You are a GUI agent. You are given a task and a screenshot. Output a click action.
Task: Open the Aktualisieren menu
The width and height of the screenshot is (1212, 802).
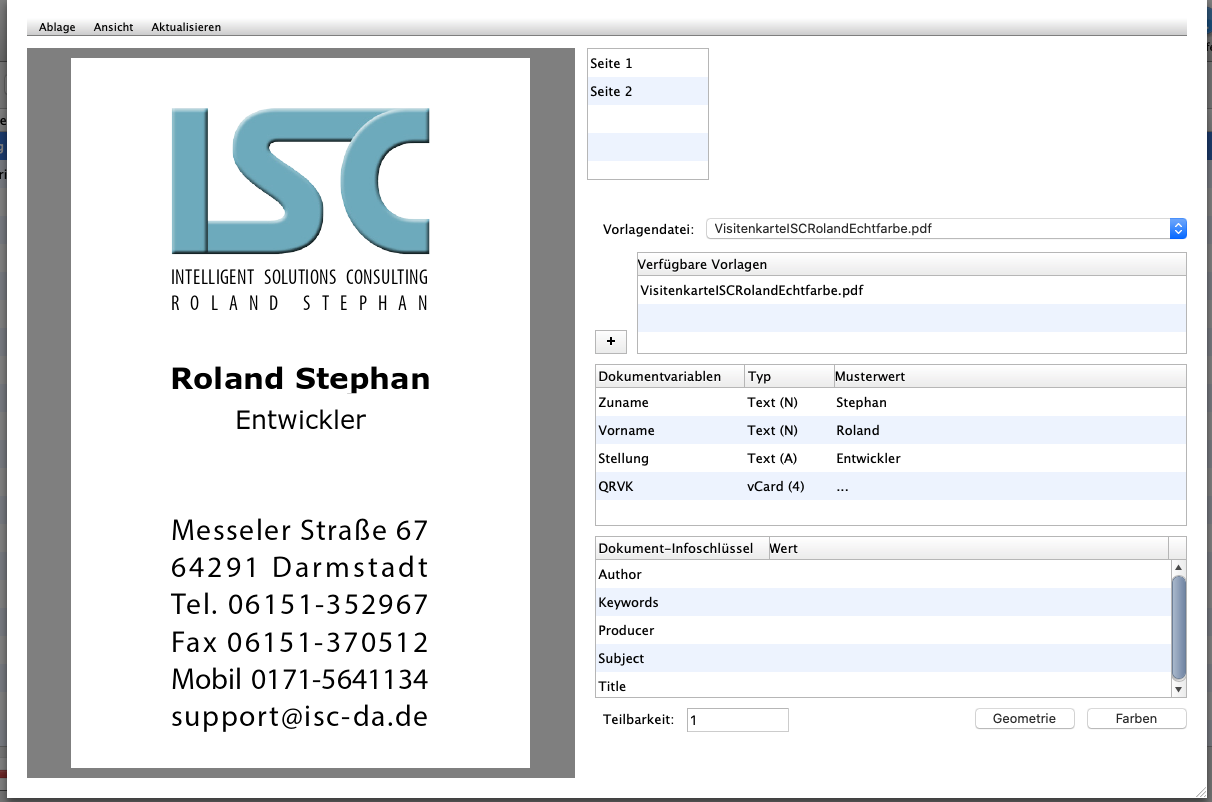[186, 27]
